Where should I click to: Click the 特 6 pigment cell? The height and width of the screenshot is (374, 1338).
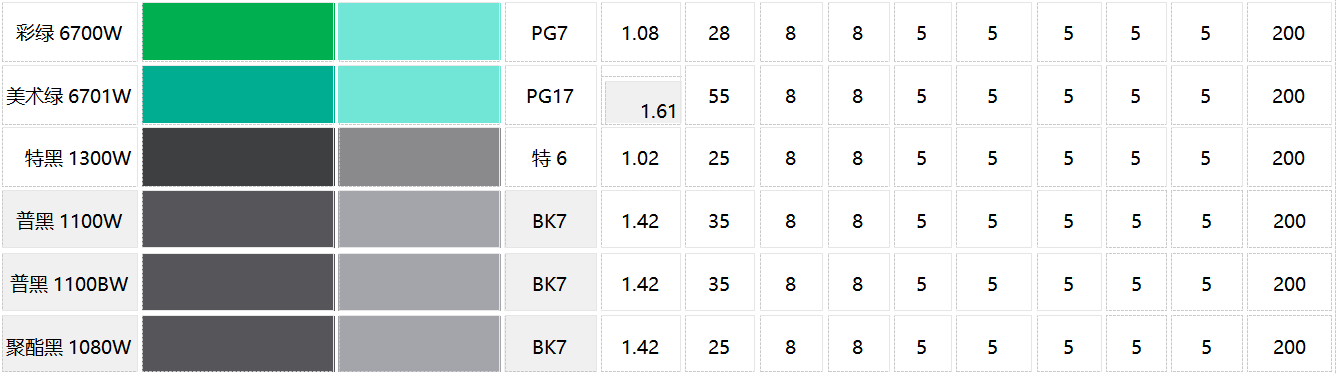(x=550, y=157)
